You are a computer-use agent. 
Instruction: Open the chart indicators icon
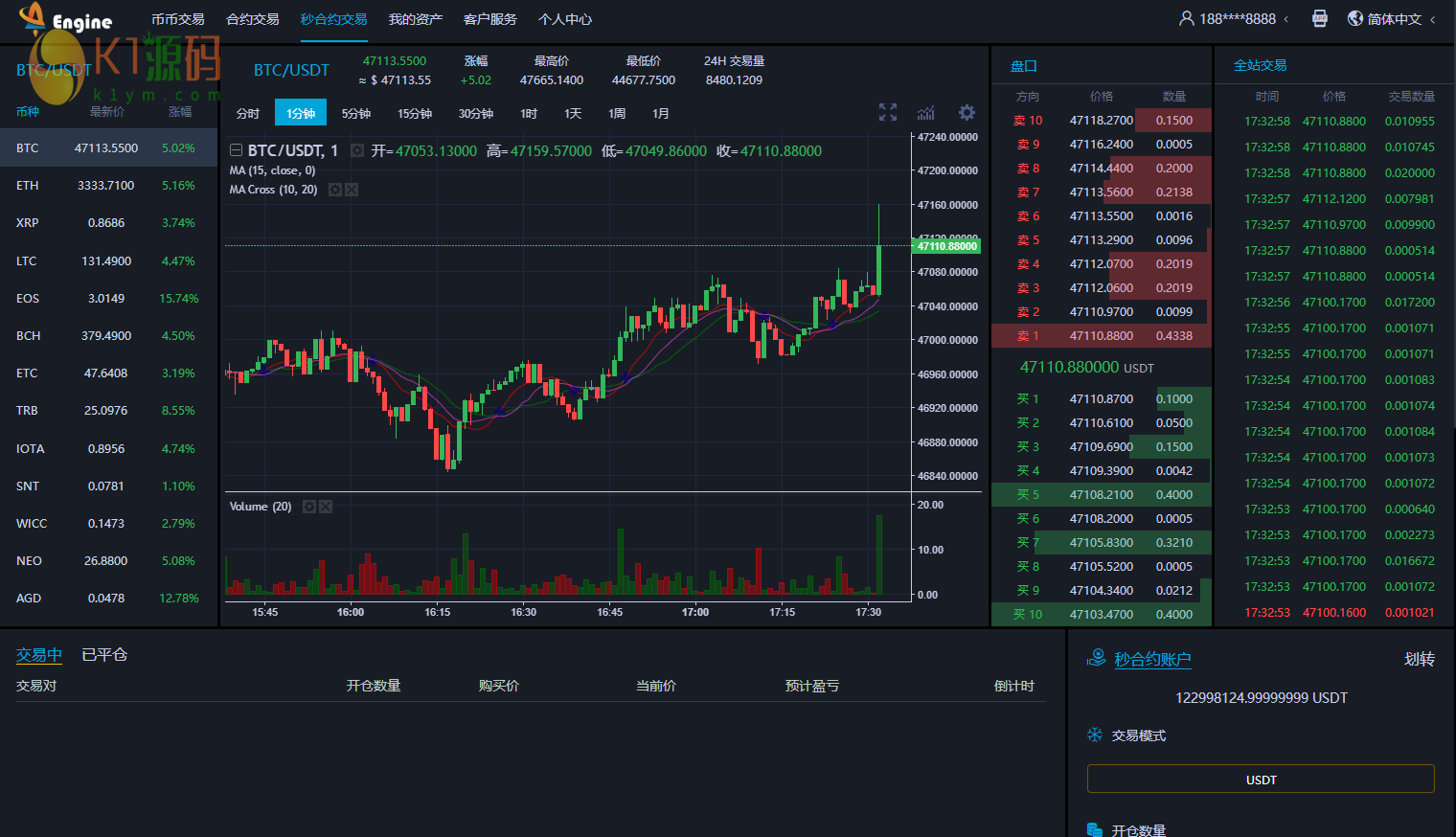click(925, 113)
